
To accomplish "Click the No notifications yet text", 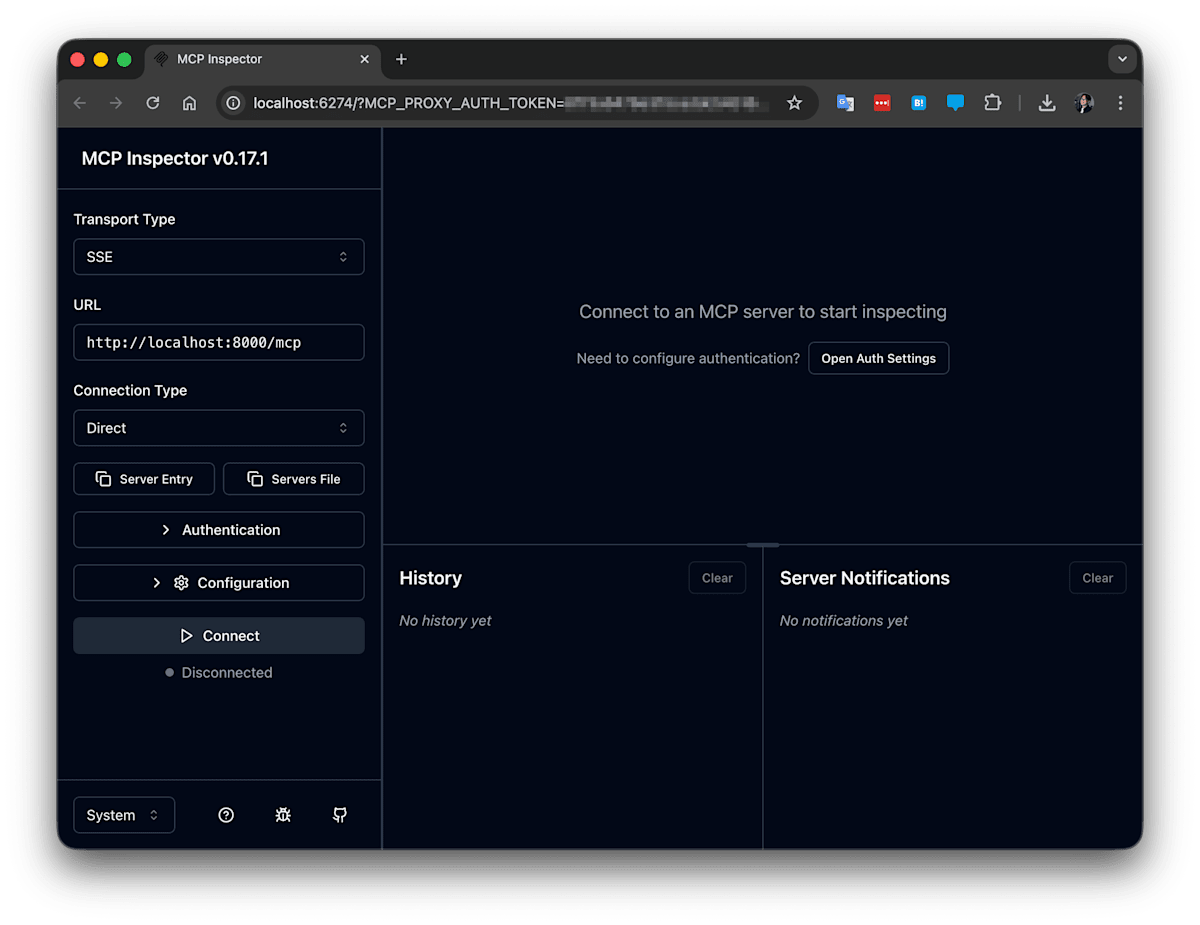I will pos(844,621).
